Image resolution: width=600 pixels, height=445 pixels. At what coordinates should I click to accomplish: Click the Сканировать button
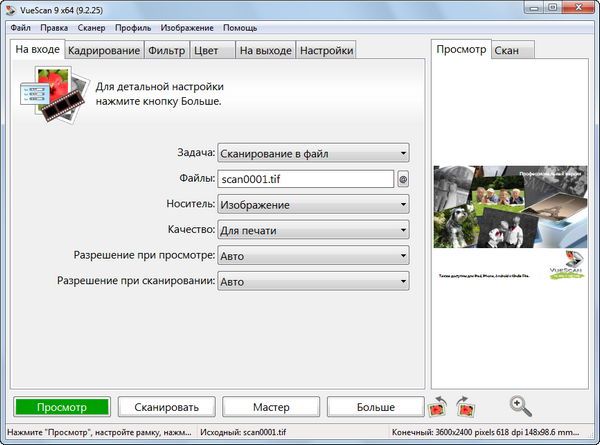(166, 407)
